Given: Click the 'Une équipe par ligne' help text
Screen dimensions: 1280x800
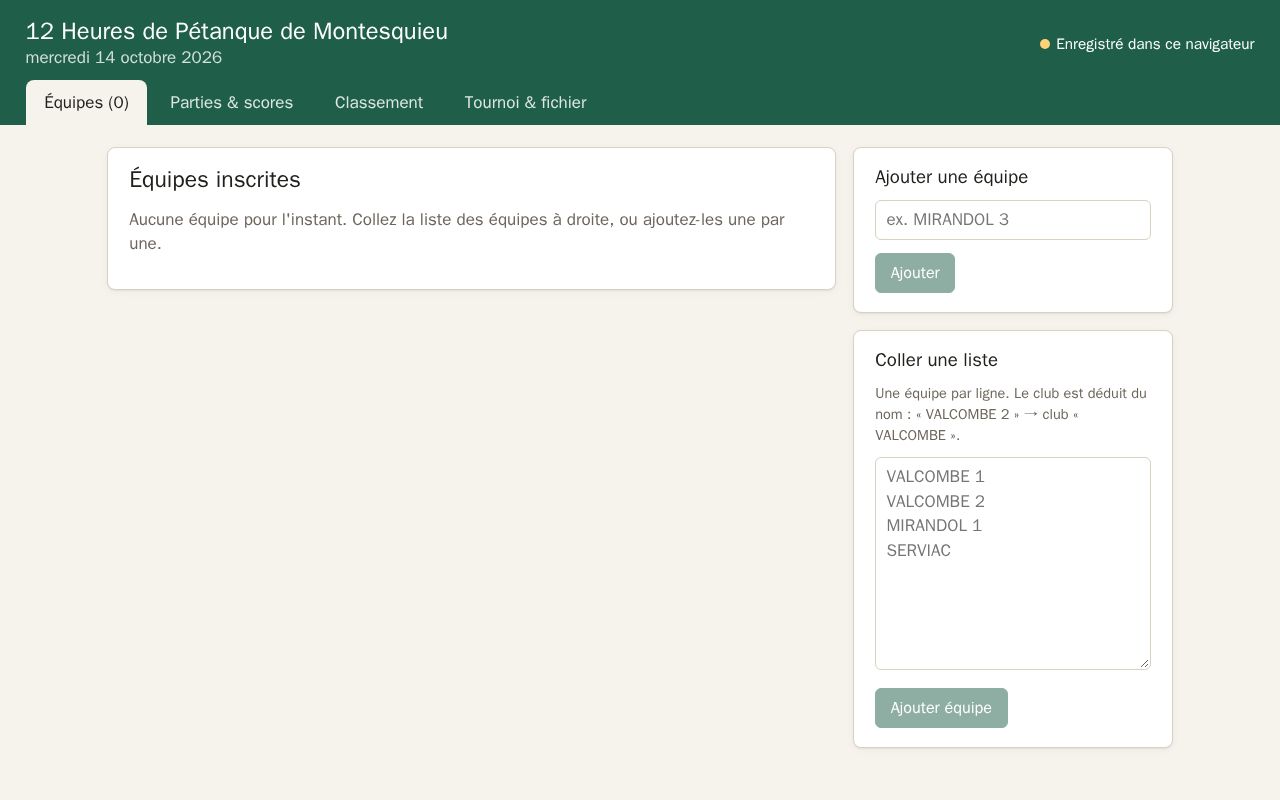Looking at the screenshot, I should (x=1011, y=414).
